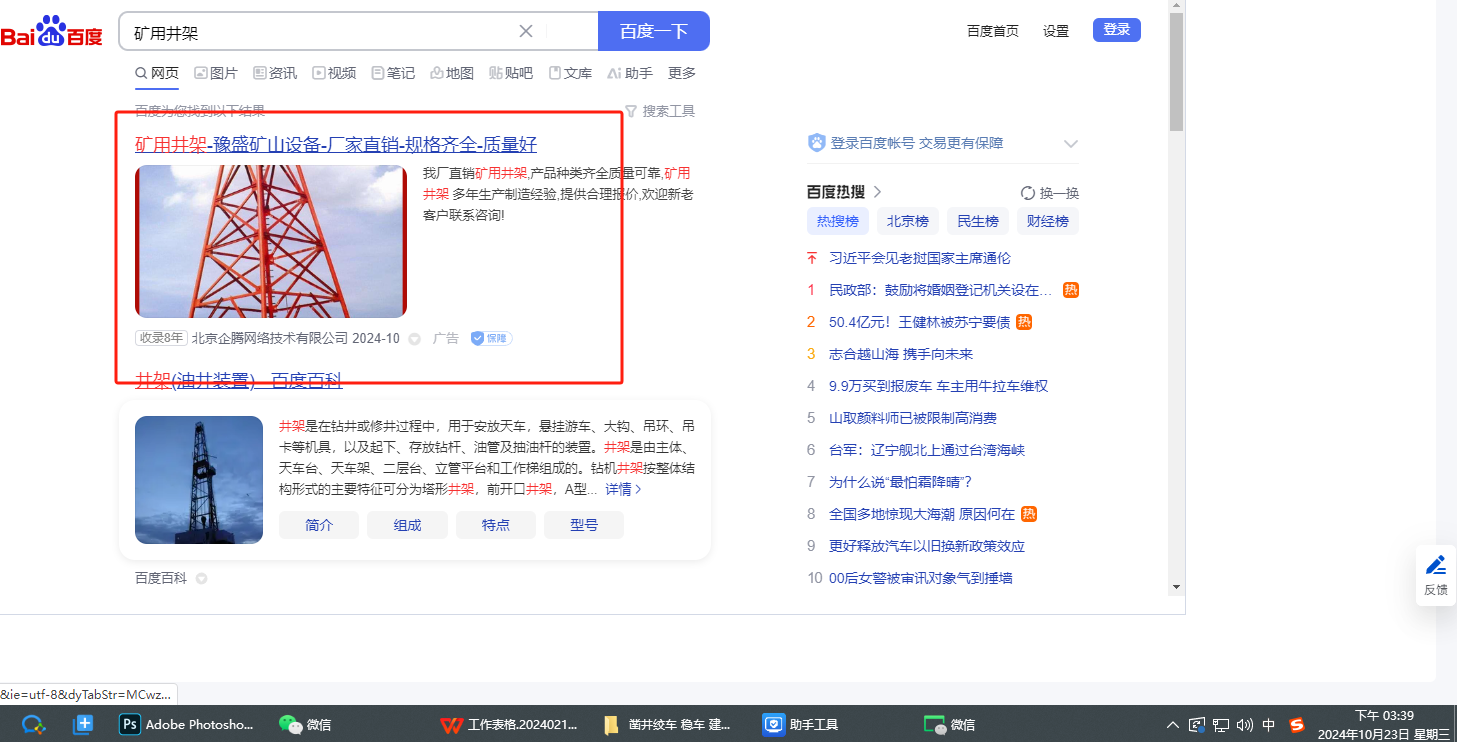Click the 保障 shield badge
Screen dimensions: 1457x742
pos(491,339)
